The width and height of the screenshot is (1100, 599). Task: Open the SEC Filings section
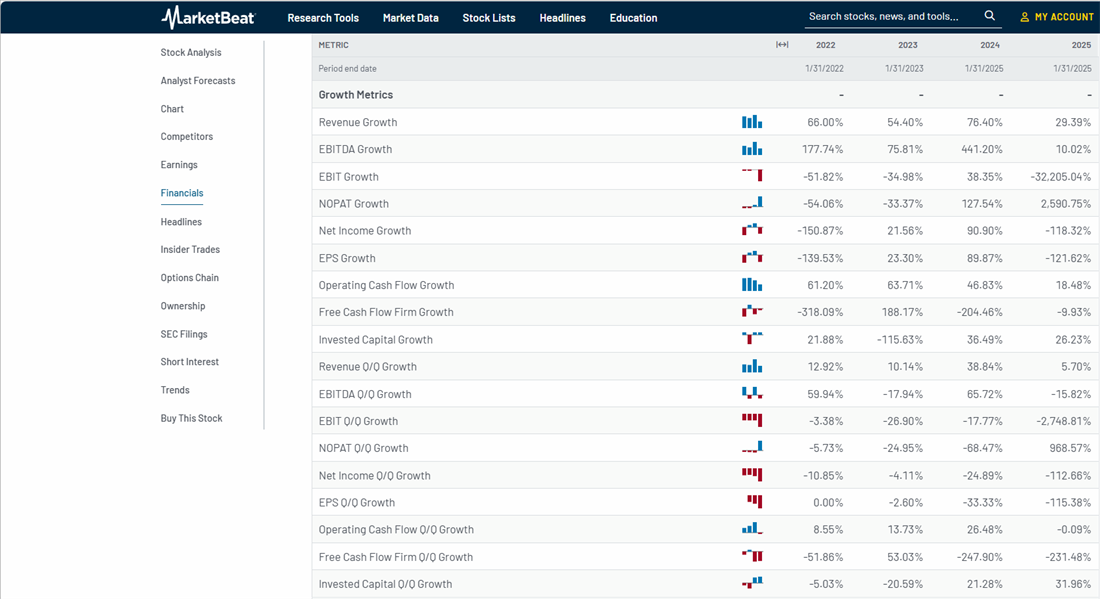pyautogui.click(x=185, y=333)
